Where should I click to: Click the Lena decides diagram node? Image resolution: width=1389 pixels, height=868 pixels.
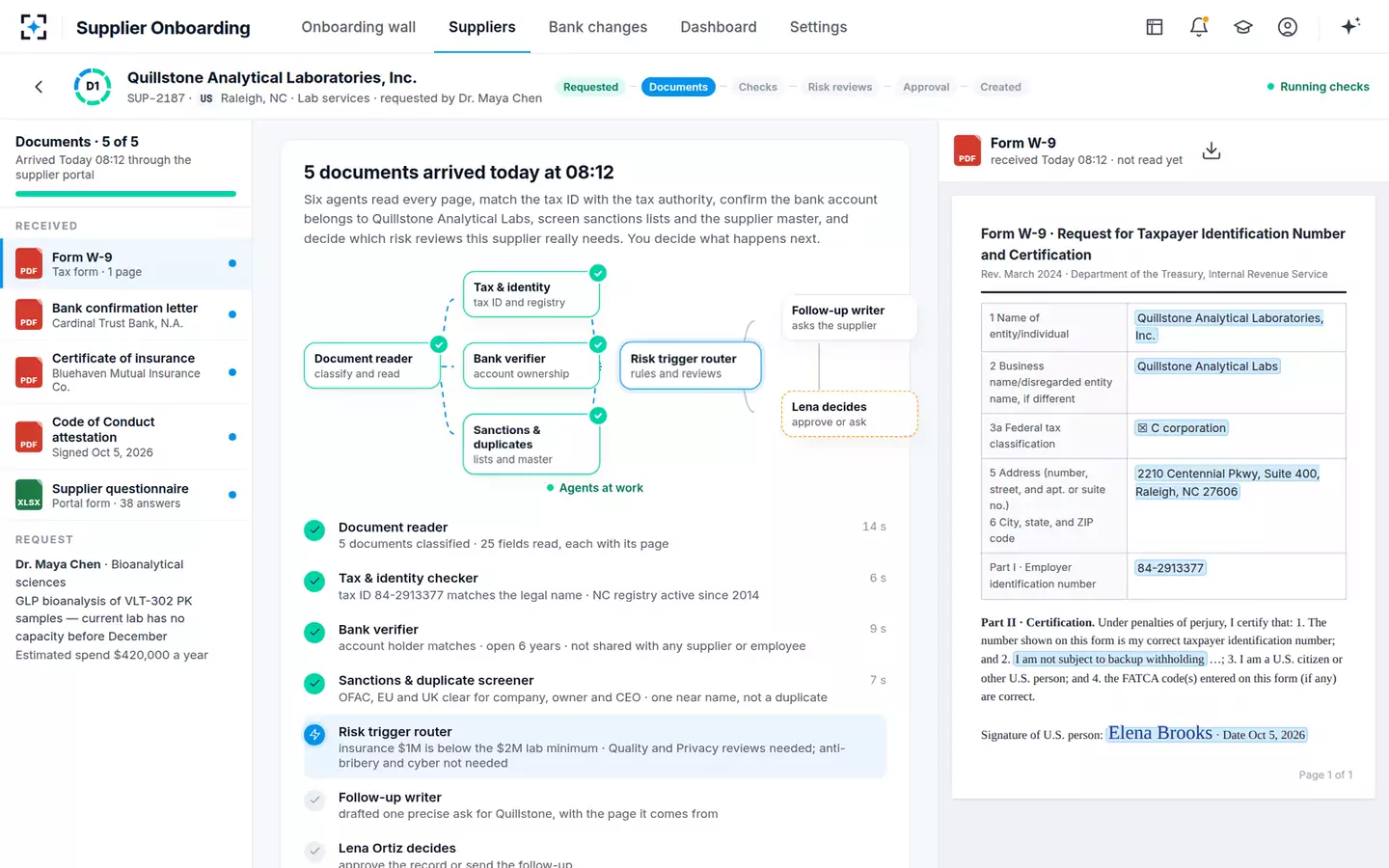pyautogui.click(x=849, y=414)
